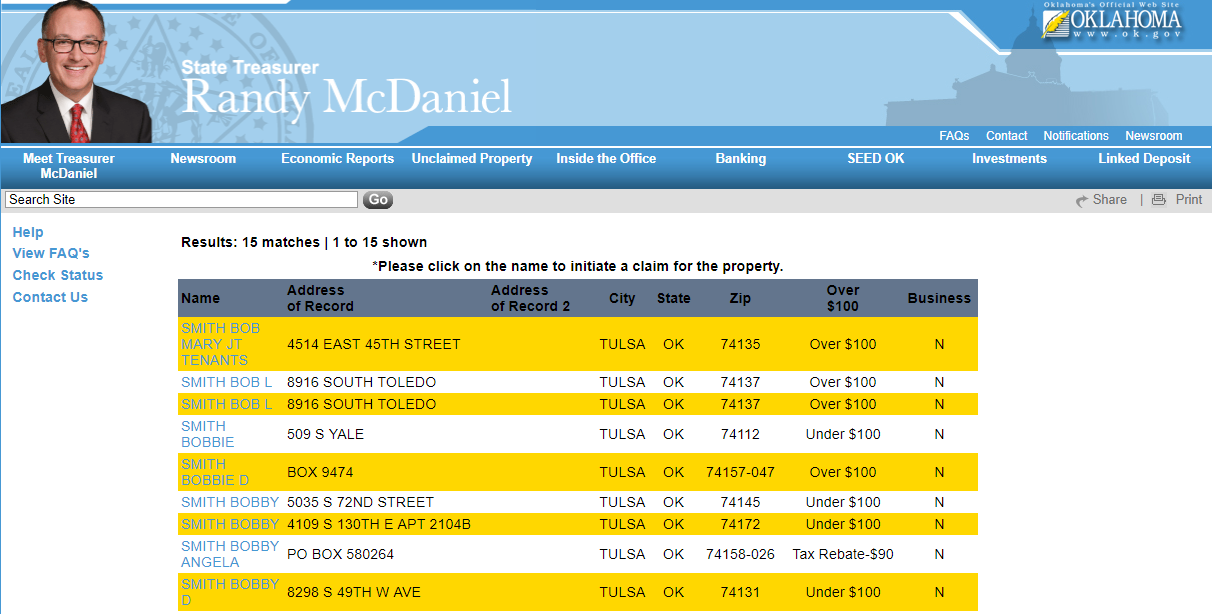Select Linked Deposit in the navigation
The image size is (1212, 614).
[x=1143, y=158]
